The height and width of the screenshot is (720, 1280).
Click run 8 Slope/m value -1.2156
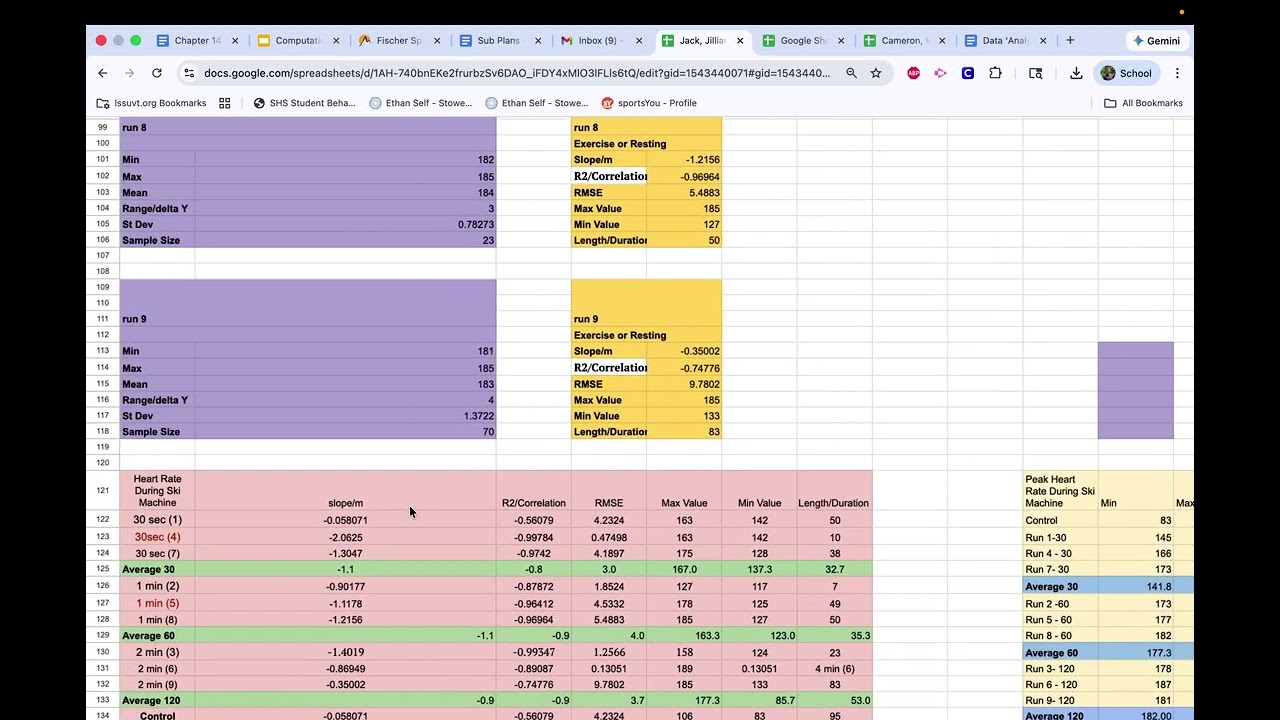[684, 160]
